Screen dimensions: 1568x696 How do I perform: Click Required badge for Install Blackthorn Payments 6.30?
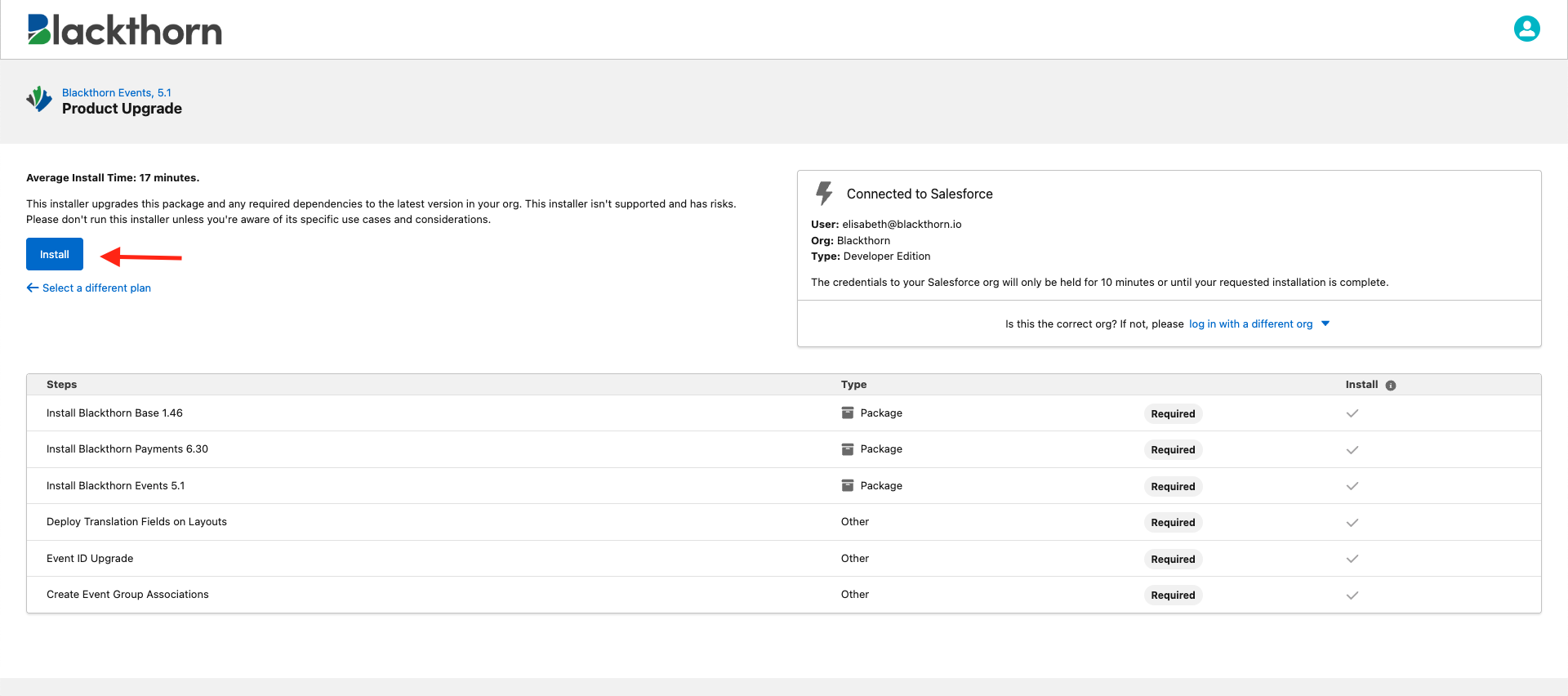pyautogui.click(x=1173, y=450)
